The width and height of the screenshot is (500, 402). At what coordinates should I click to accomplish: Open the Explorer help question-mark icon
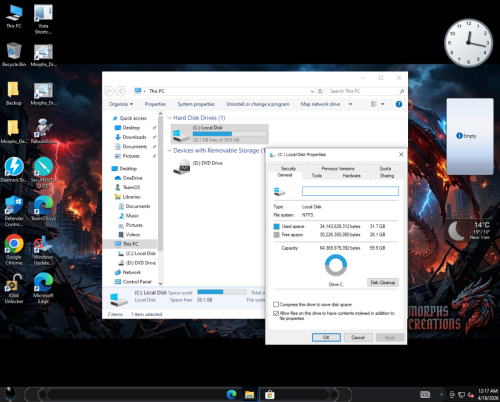coord(399,104)
